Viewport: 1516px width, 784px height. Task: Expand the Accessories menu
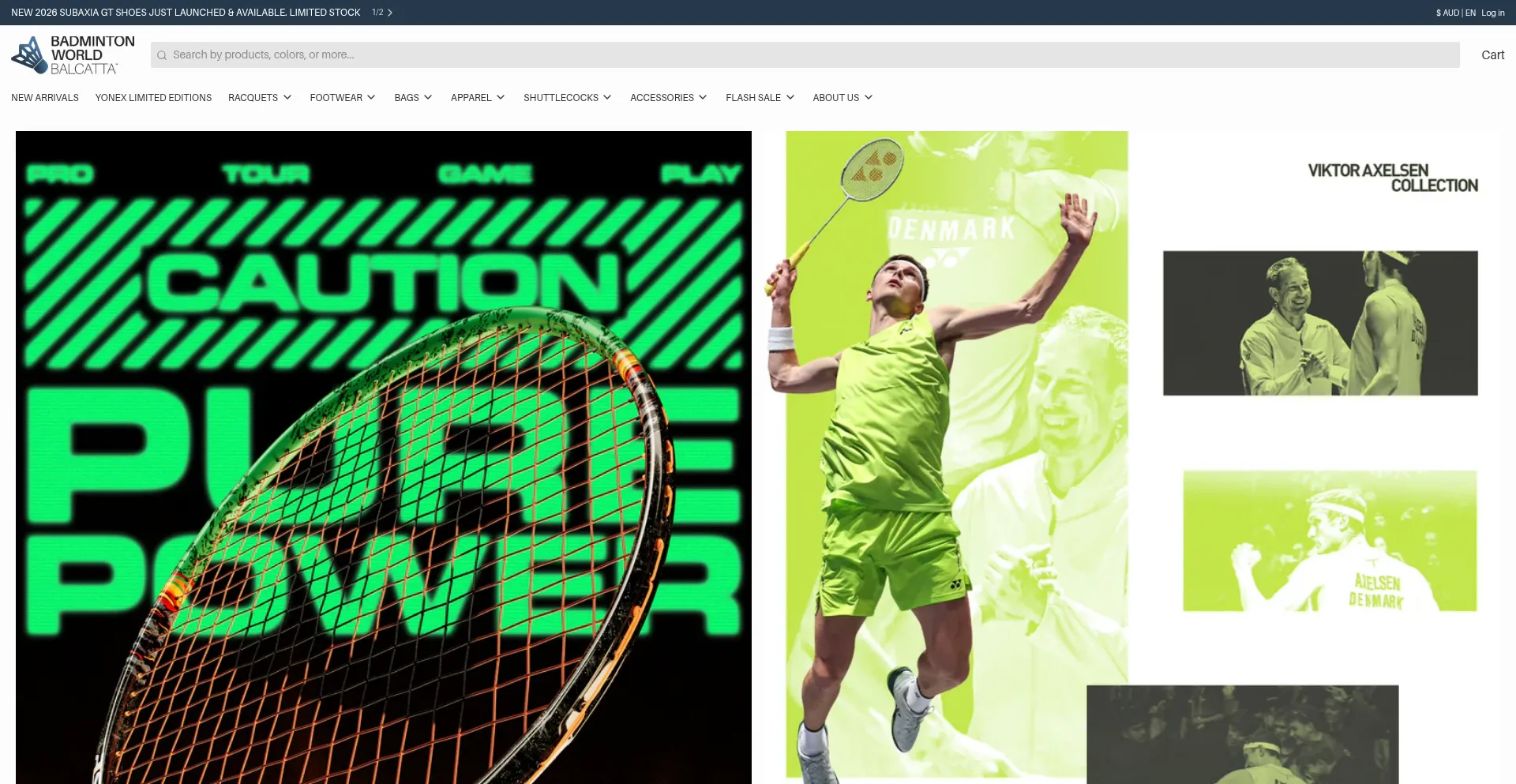[x=668, y=98]
